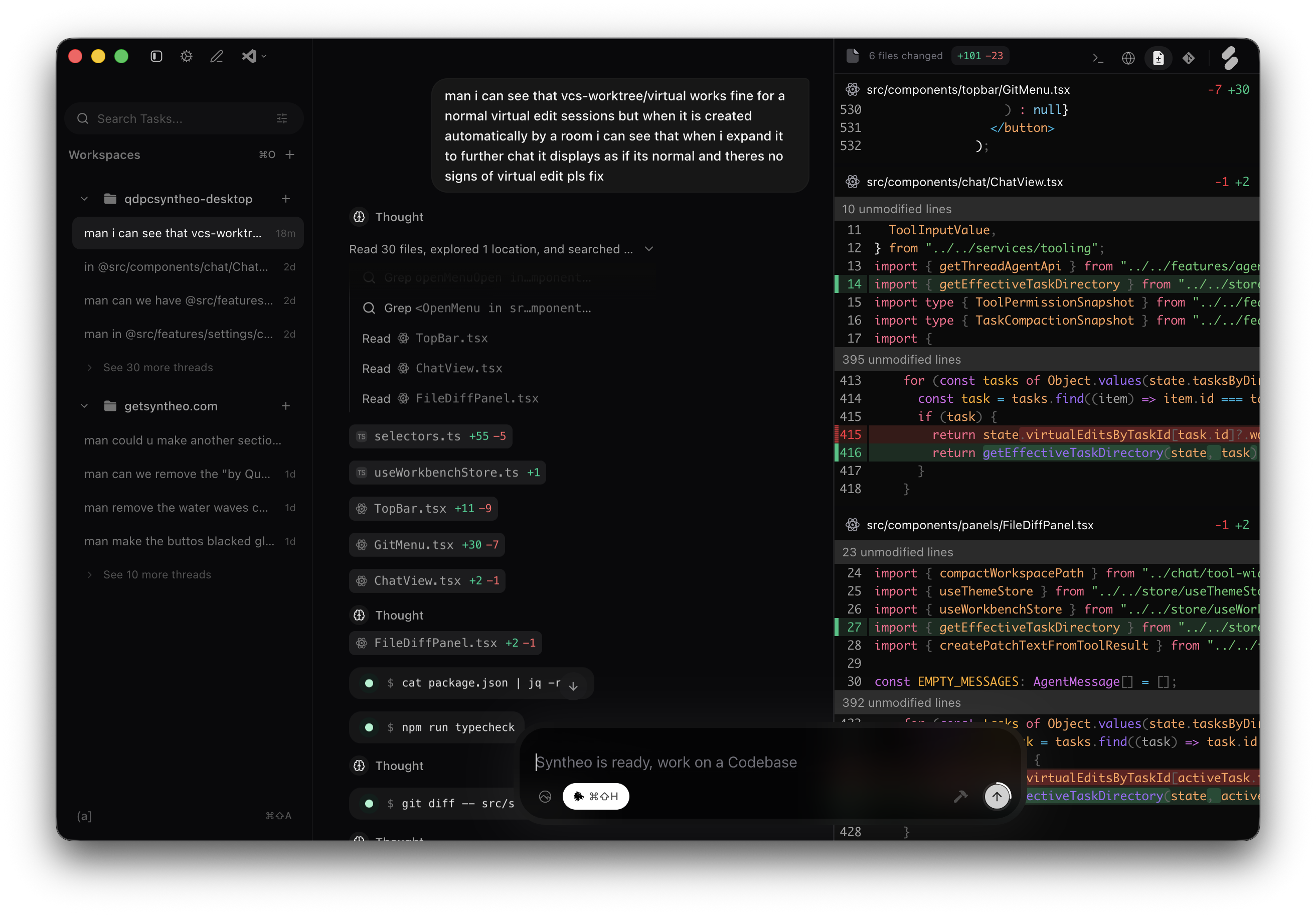Expand the Thought block above FileDiffPanel.tsx chip
The width and height of the screenshot is (1316, 915).
(x=387, y=615)
